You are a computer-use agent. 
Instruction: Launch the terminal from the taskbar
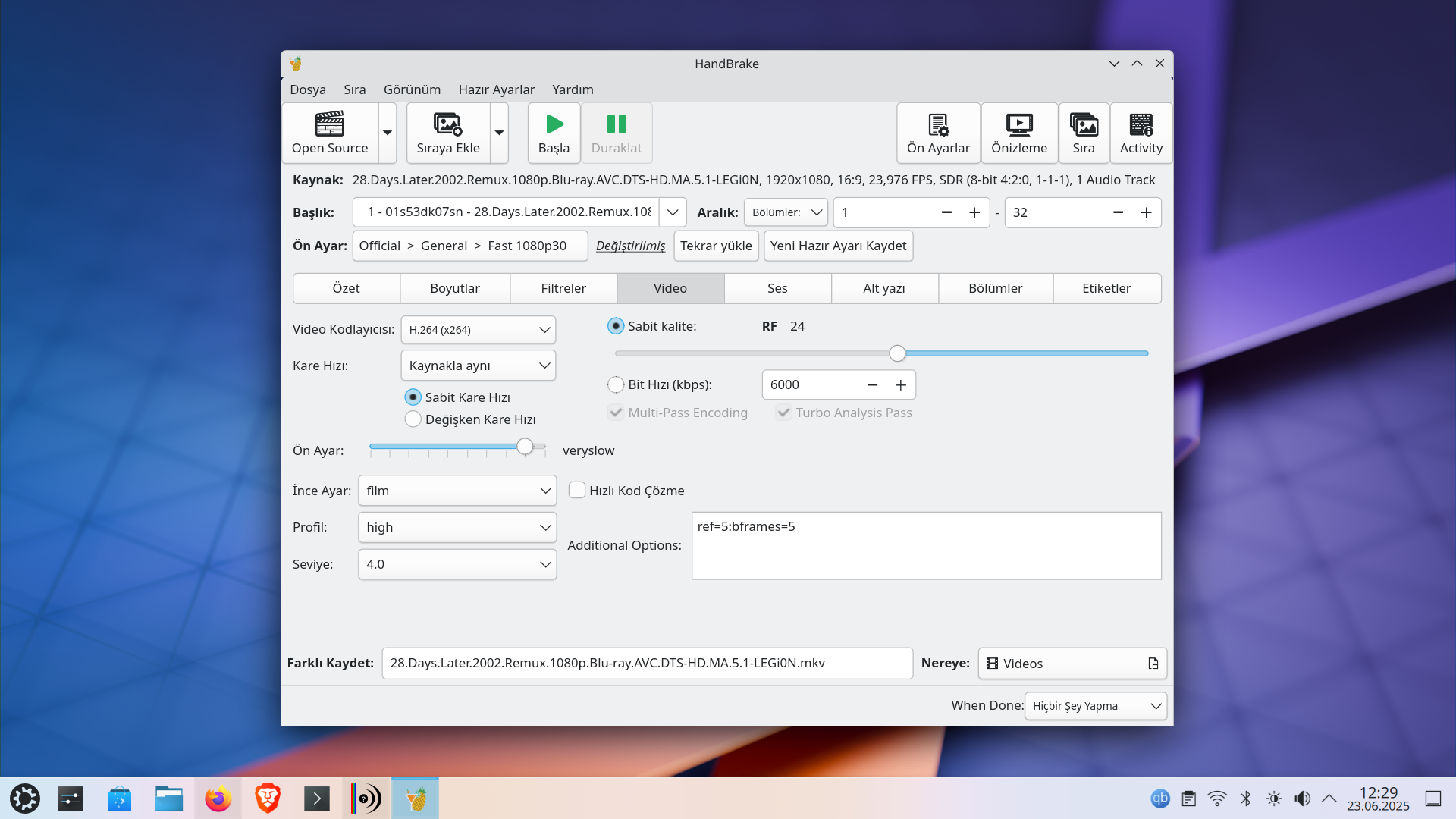point(316,799)
